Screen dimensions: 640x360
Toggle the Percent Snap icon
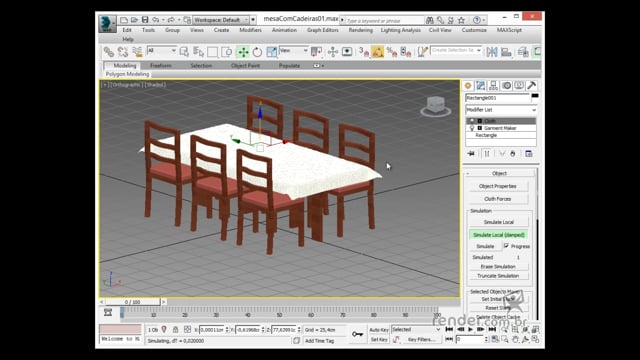coord(392,52)
